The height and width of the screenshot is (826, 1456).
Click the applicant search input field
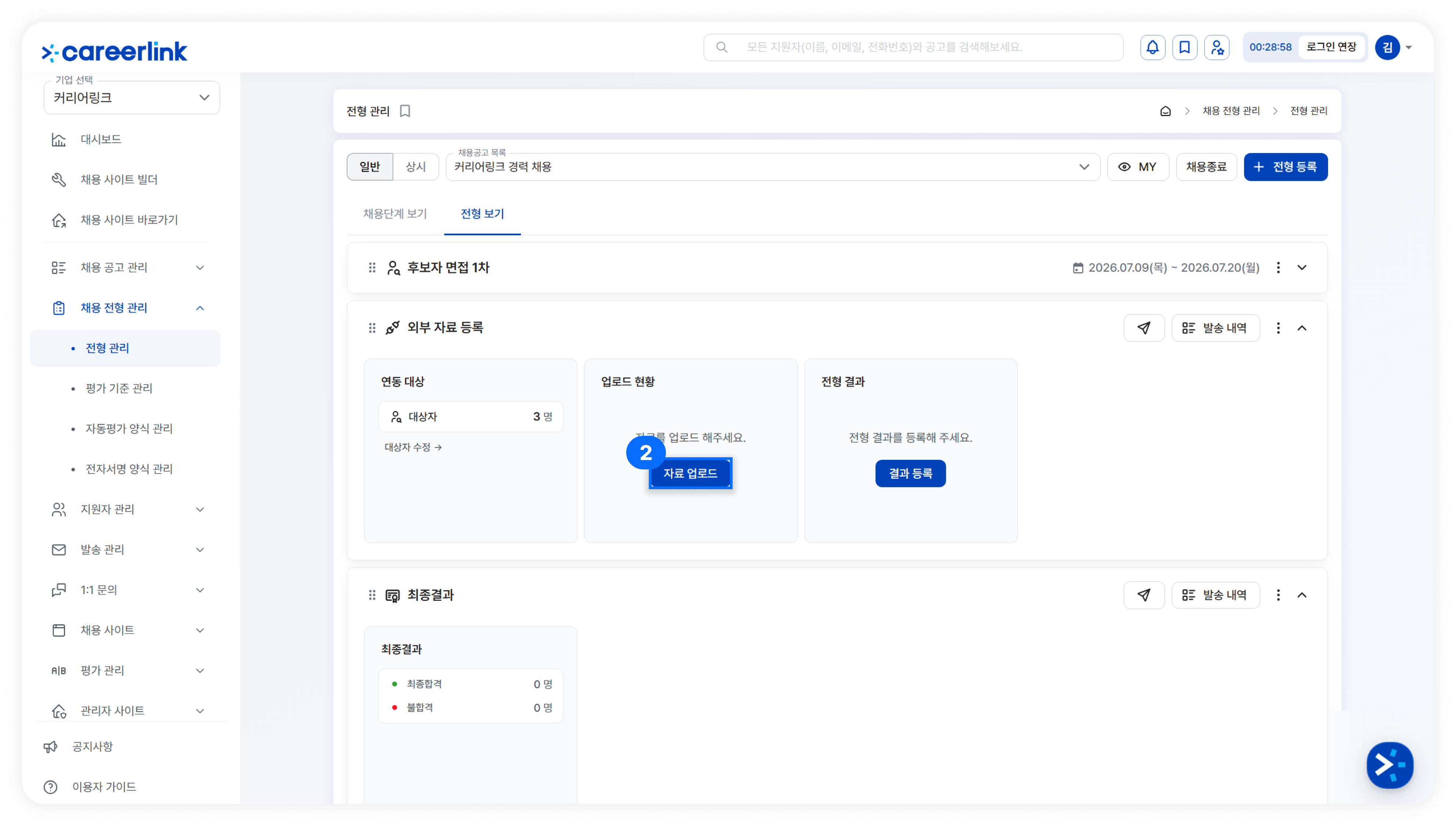913,47
